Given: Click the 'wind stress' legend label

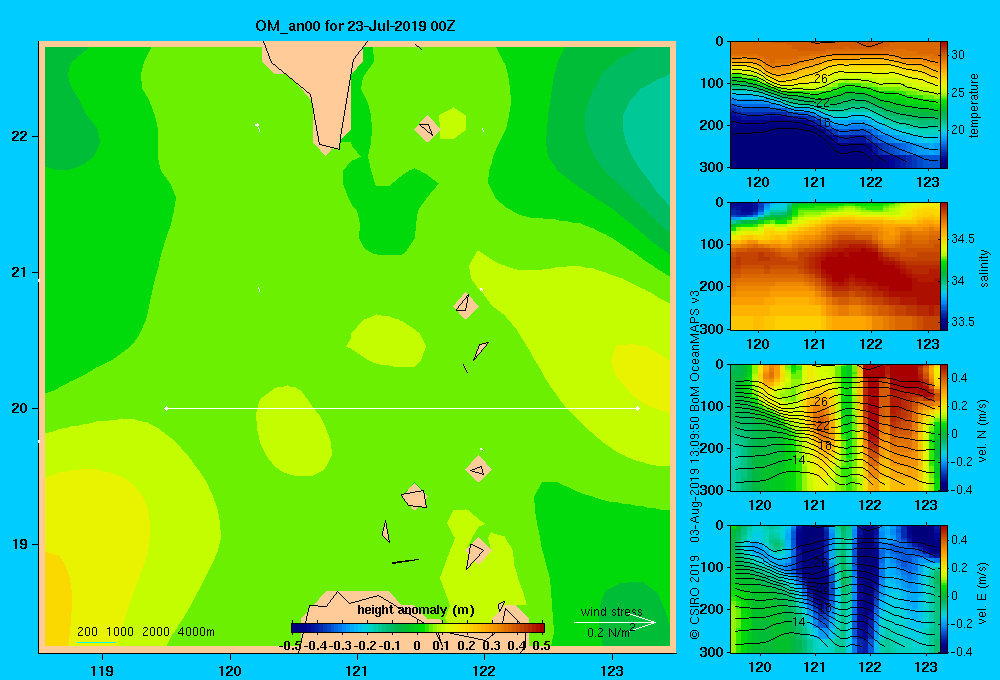Looking at the screenshot, I should click(x=611, y=611).
